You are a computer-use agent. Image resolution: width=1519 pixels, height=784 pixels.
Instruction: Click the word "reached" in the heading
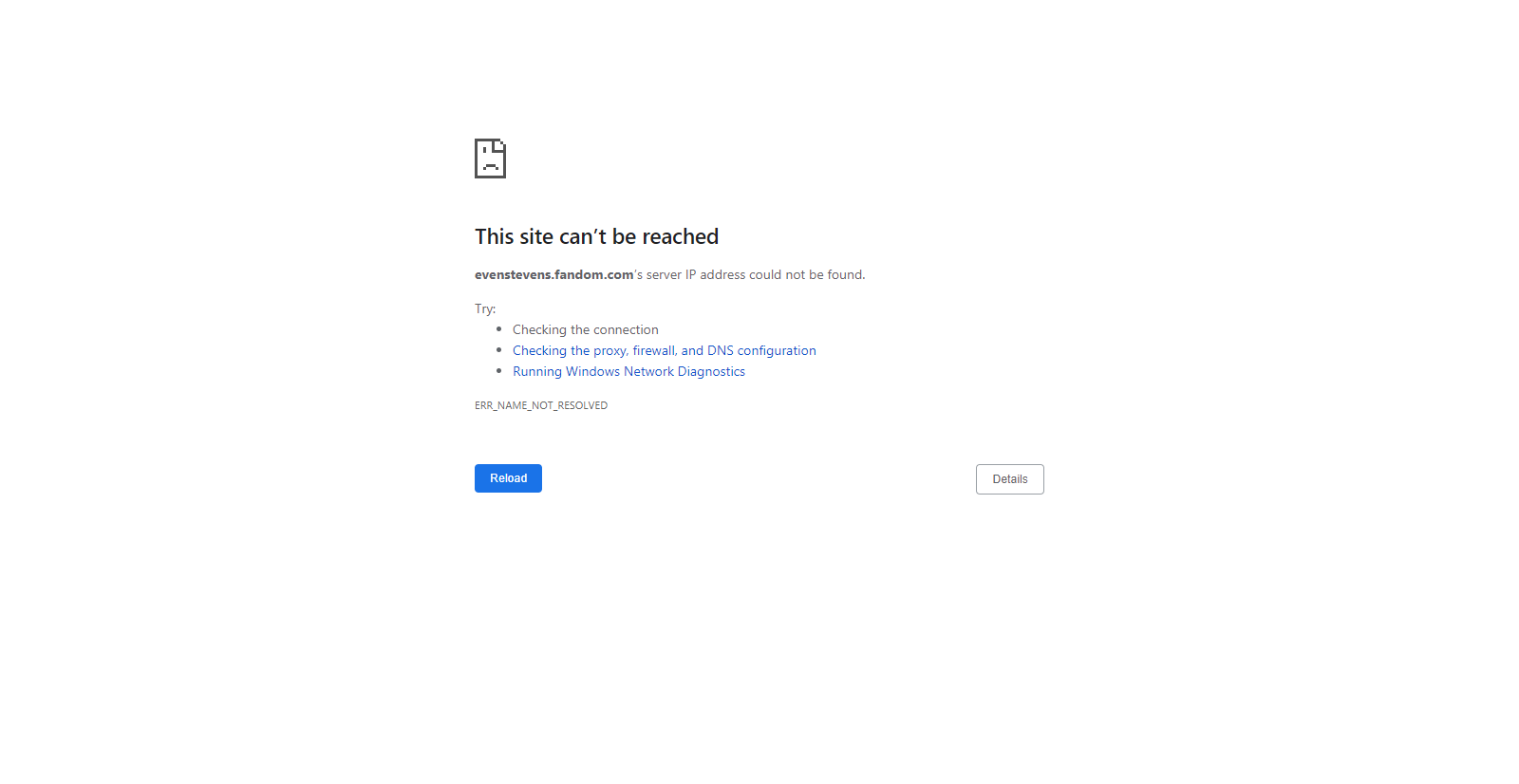click(681, 236)
